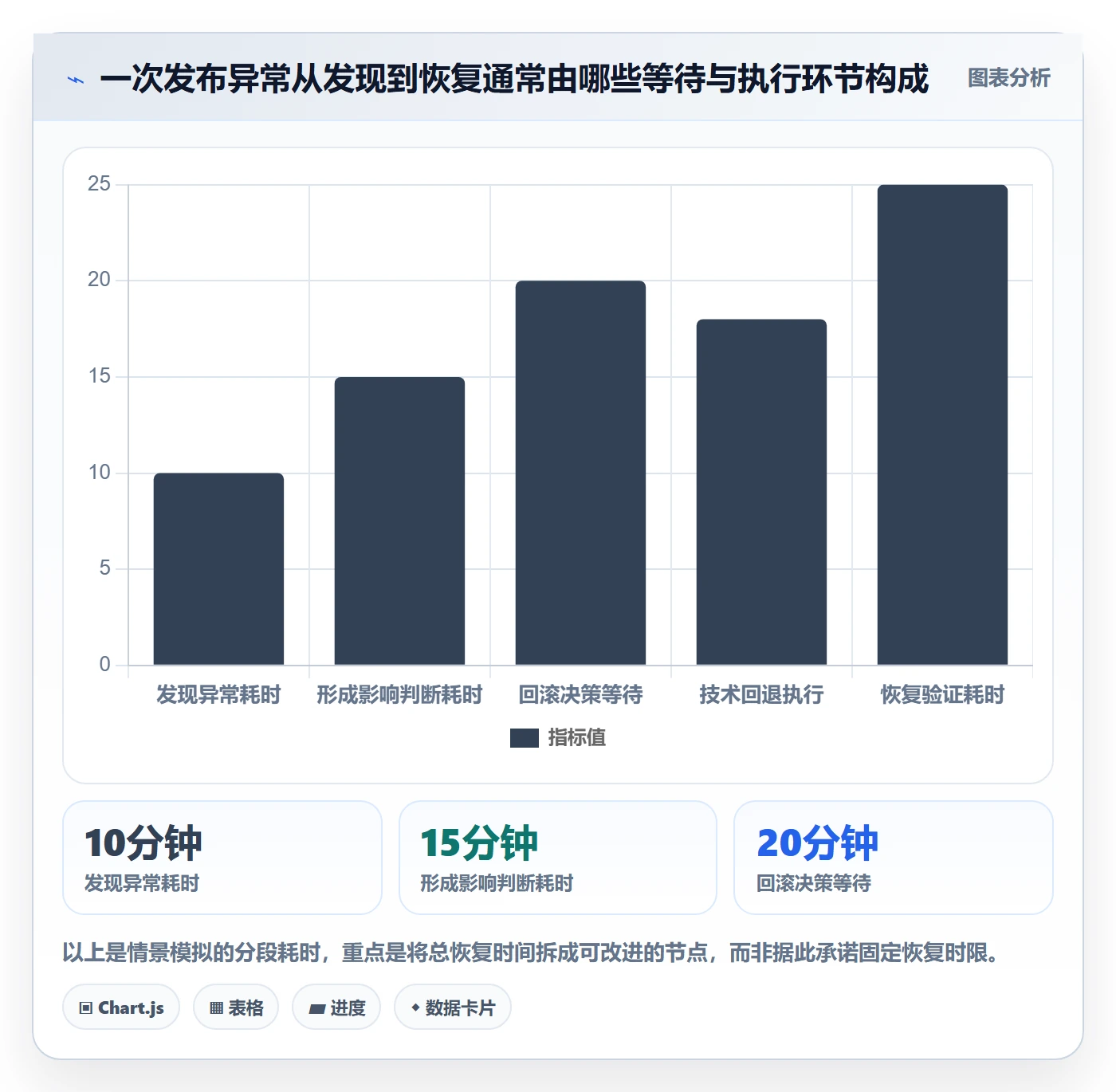Click the 数据卡片 tag chip

click(453, 1008)
